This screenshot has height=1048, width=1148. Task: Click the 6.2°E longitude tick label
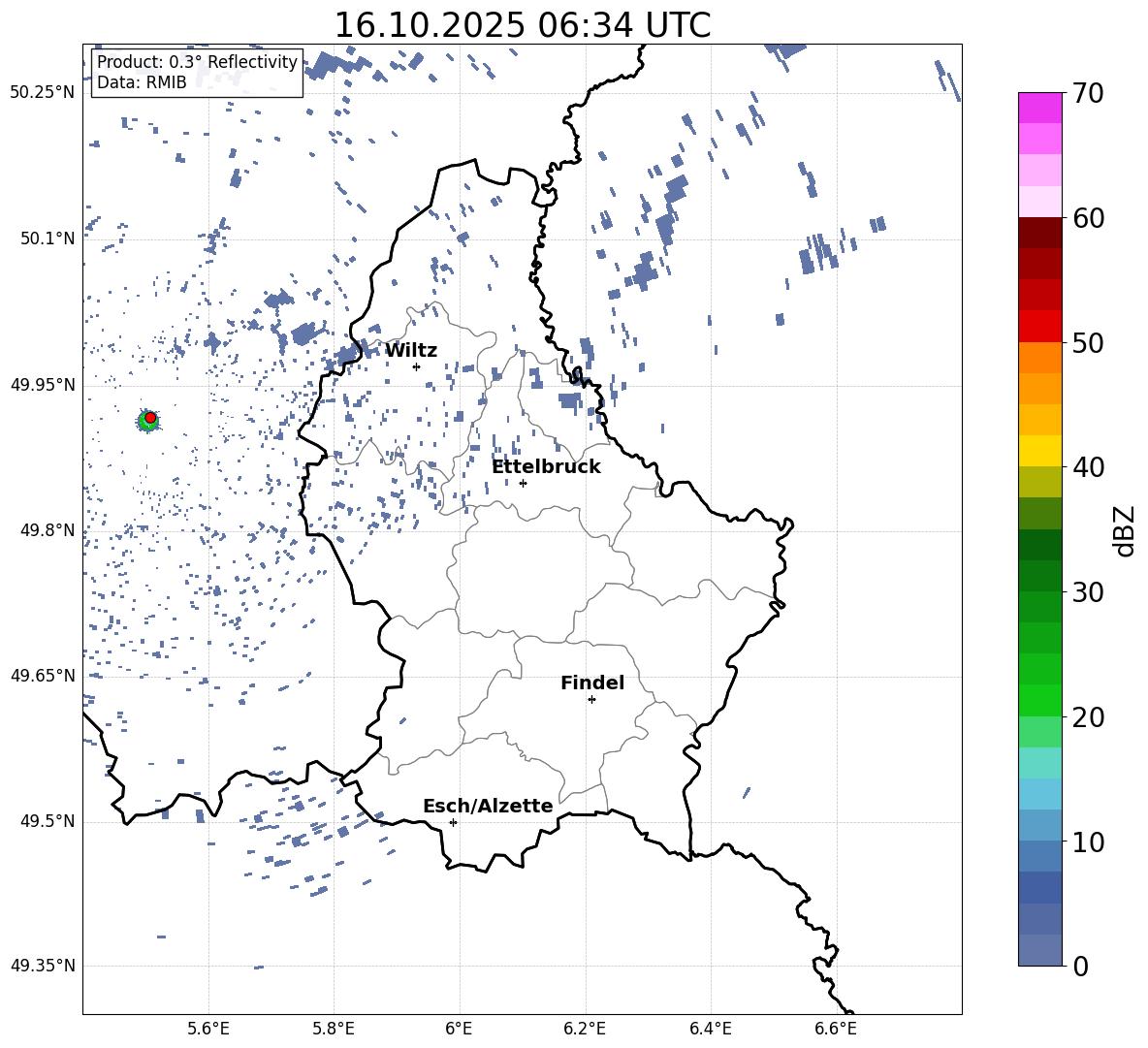pyautogui.click(x=585, y=1029)
